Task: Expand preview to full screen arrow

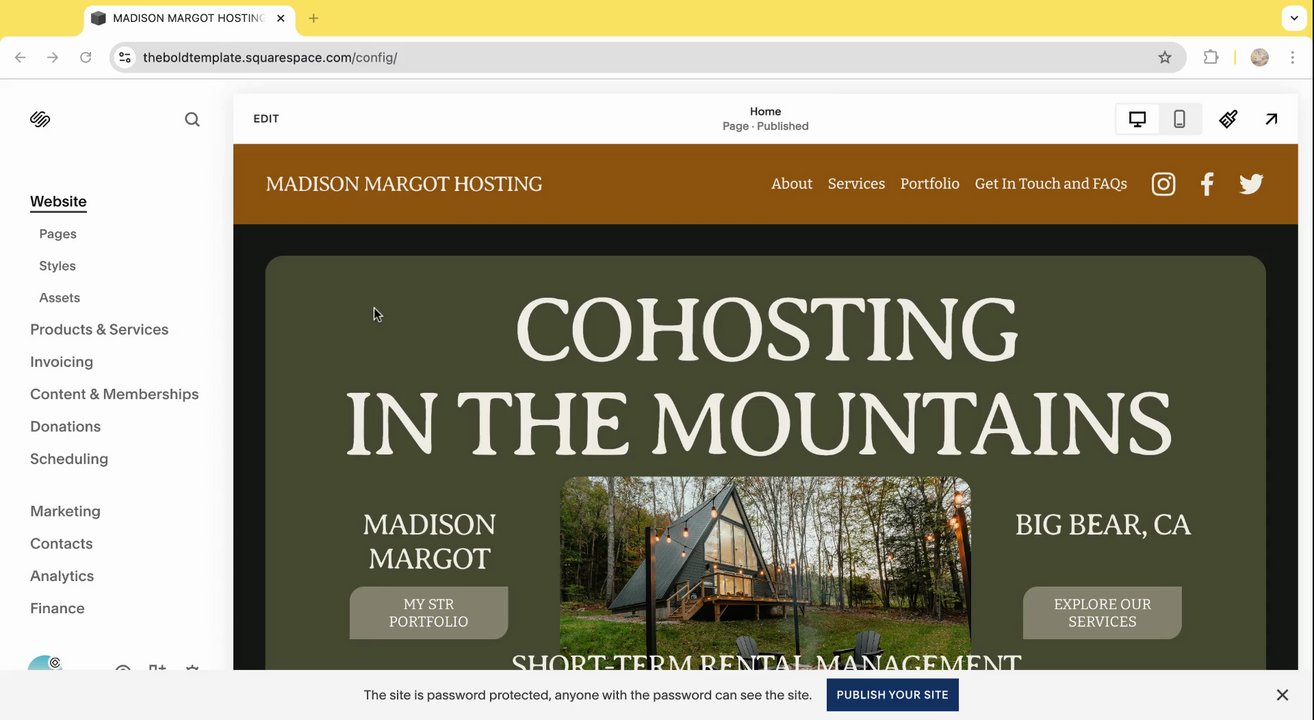Action: pos(1271,119)
